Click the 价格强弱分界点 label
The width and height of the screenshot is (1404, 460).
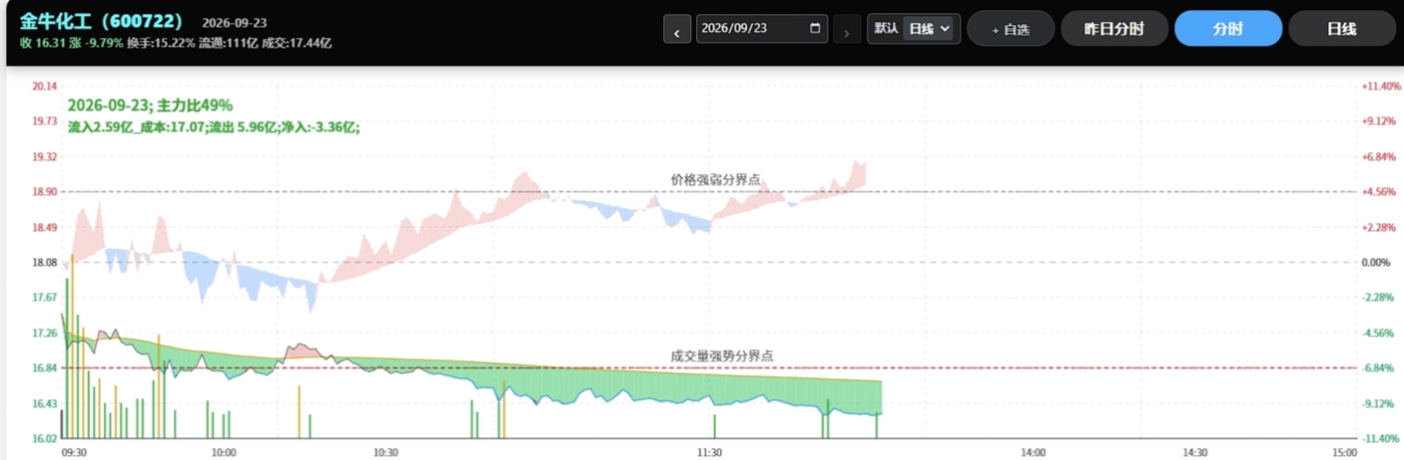[716, 179]
